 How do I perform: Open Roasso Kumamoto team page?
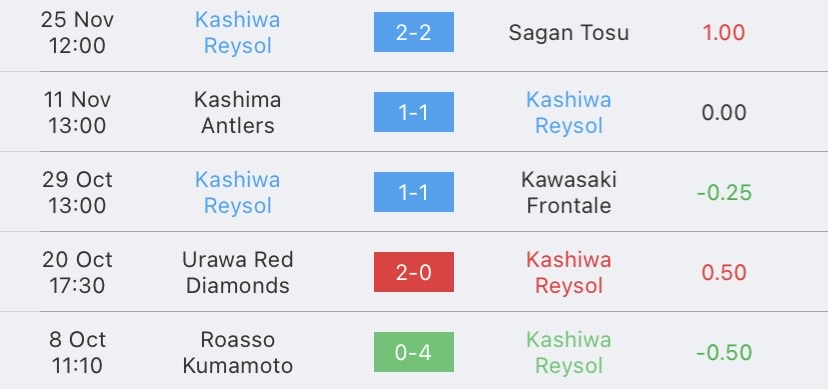coord(238,353)
